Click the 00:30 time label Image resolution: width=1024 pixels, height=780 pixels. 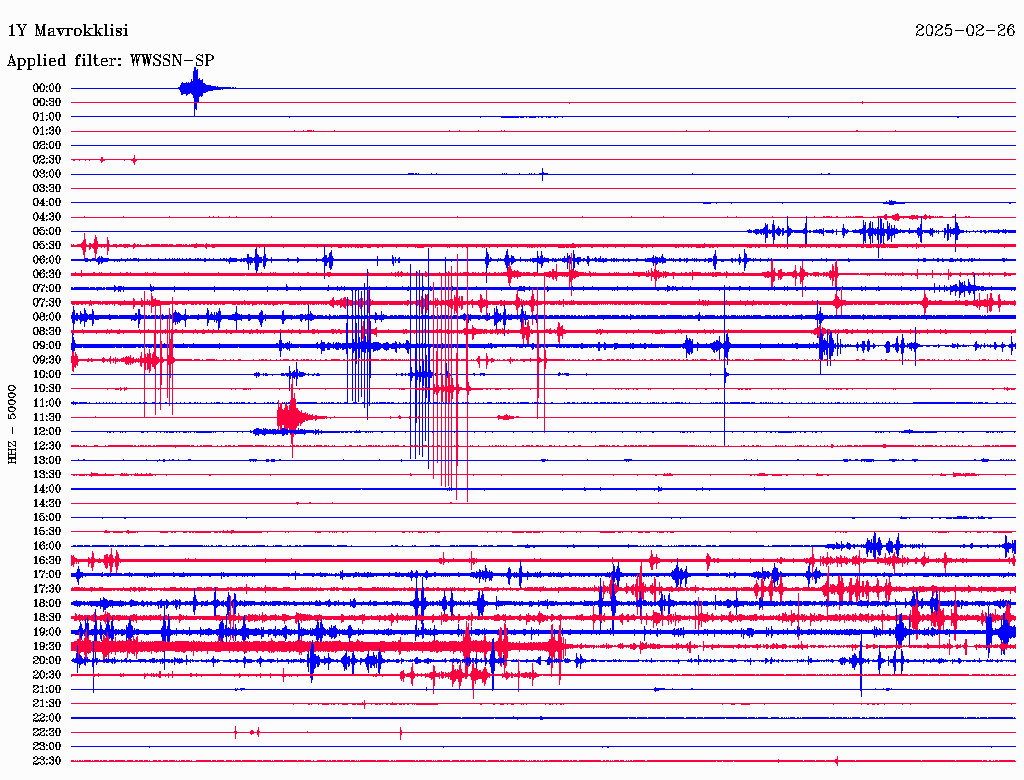pyautogui.click(x=47, y=103)
